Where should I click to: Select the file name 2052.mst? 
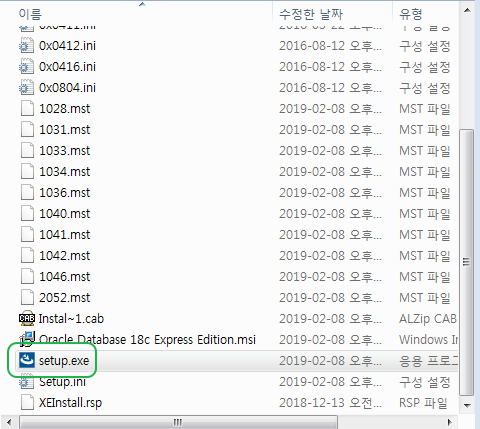coord(65,298)
